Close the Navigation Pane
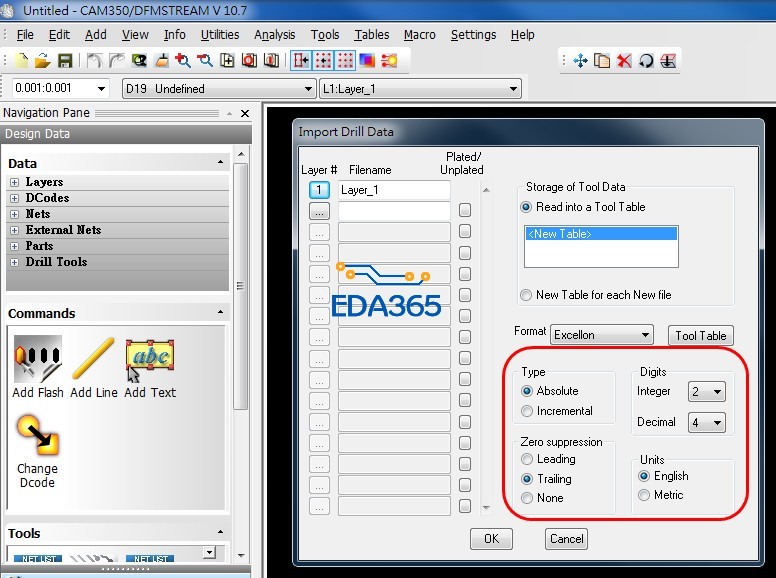776x578 pixels. coord(245,113)
